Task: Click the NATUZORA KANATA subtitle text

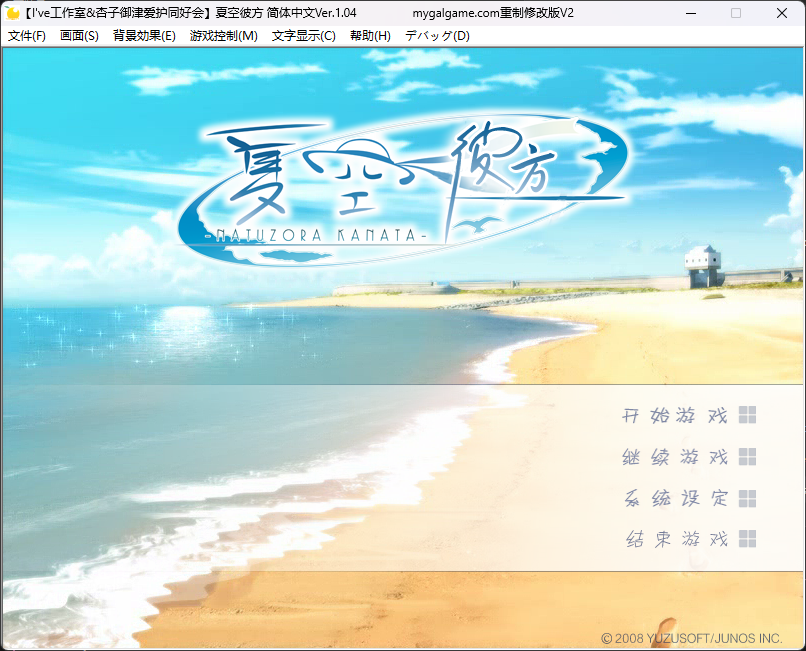Action: (316, 236)
